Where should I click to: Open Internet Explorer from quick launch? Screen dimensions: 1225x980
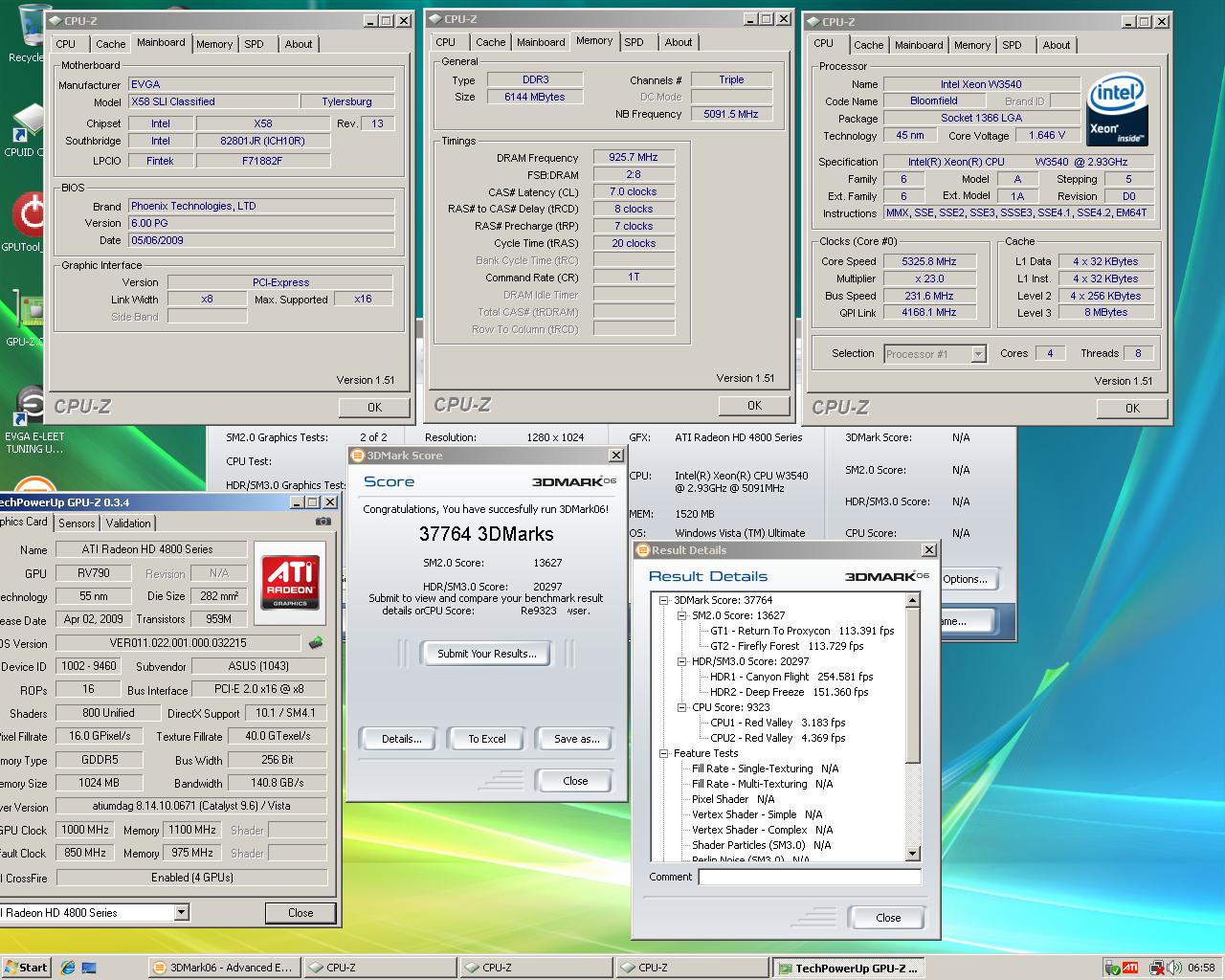pyautogui.click(x=67, y=968)
